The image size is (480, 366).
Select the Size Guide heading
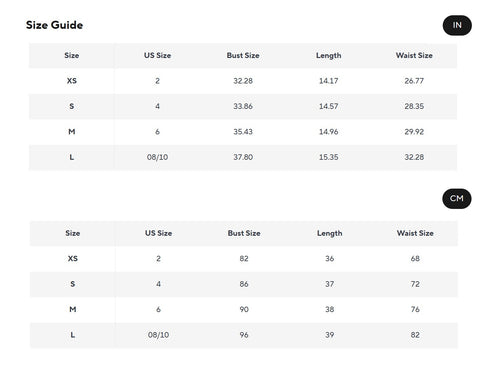click(x=55, y=25)
